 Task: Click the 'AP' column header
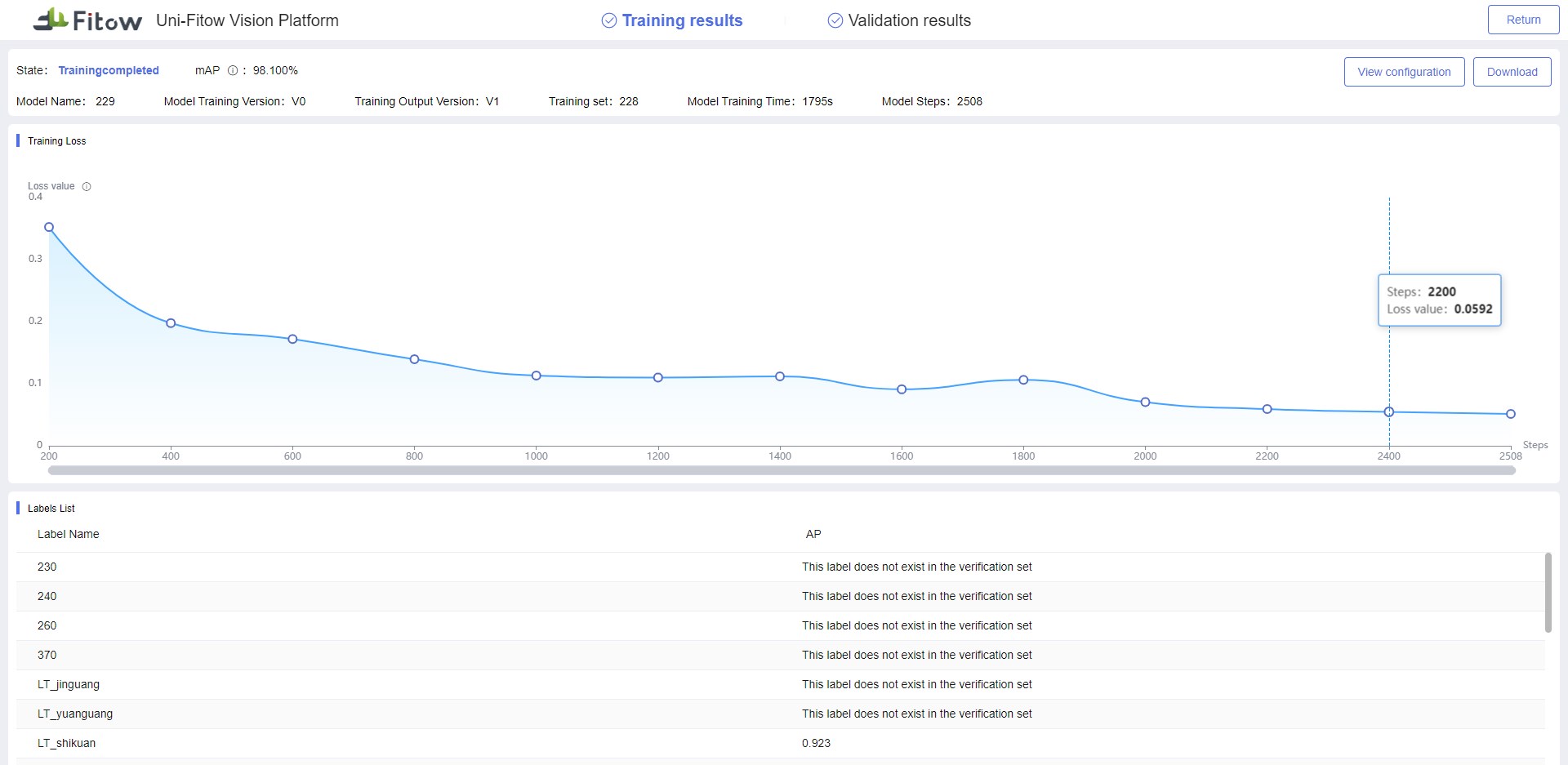[813, 534]
